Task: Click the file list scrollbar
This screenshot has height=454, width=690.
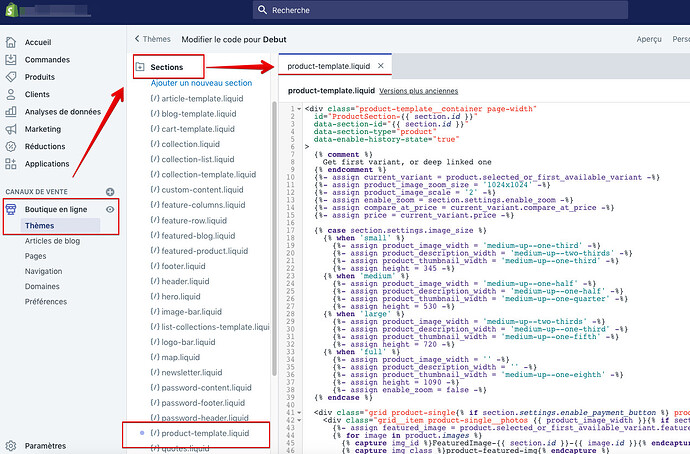Action: 274,238
